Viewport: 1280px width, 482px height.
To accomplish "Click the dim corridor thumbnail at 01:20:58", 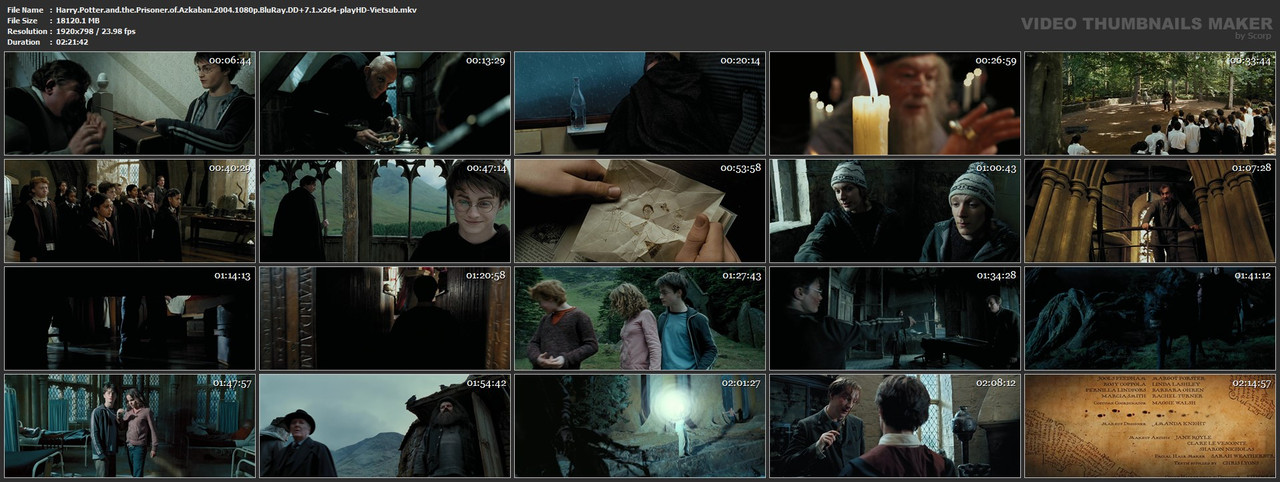I will (x=385, y=318).
